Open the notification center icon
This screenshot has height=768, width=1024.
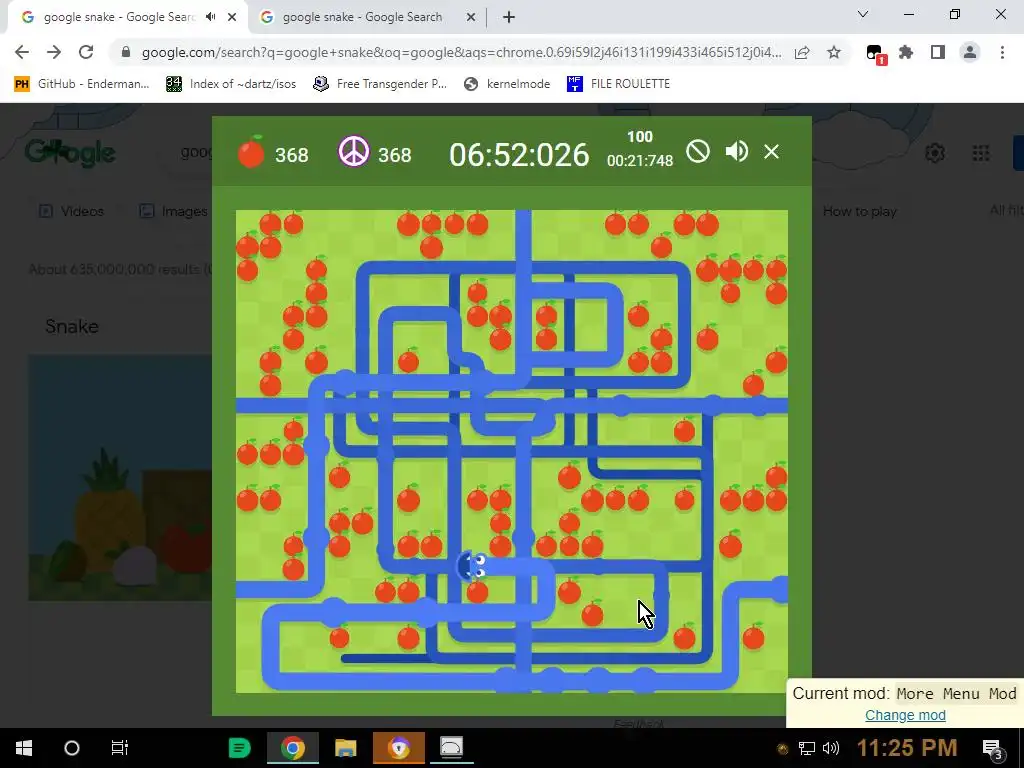pos(993,749)
